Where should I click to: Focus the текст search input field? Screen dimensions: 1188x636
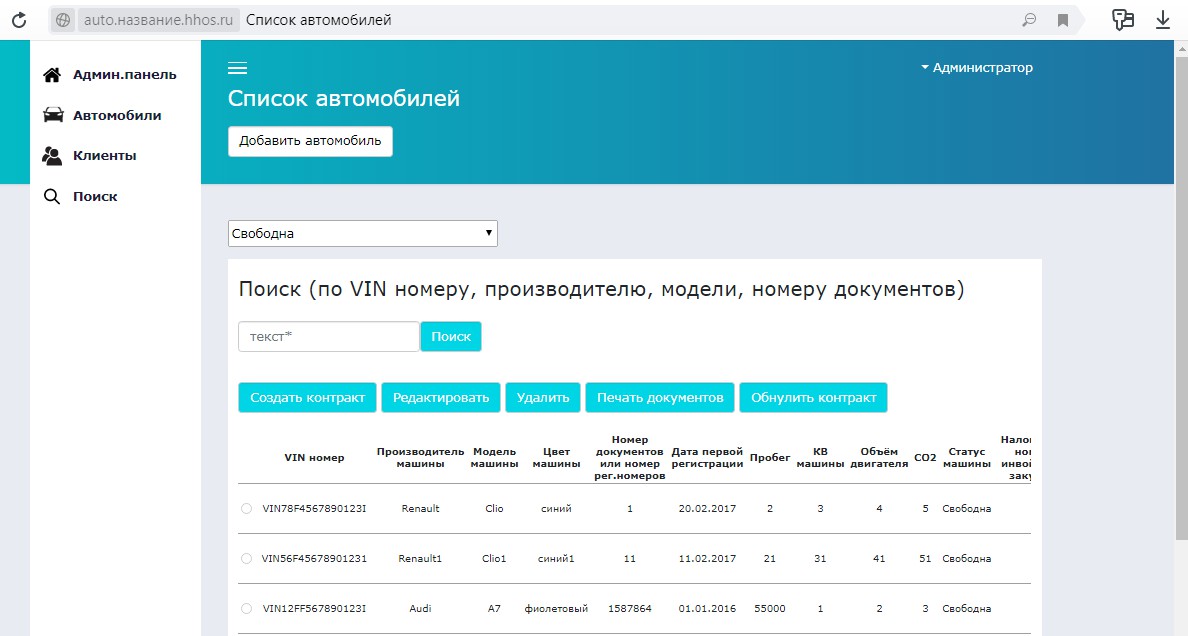(329, 337)
